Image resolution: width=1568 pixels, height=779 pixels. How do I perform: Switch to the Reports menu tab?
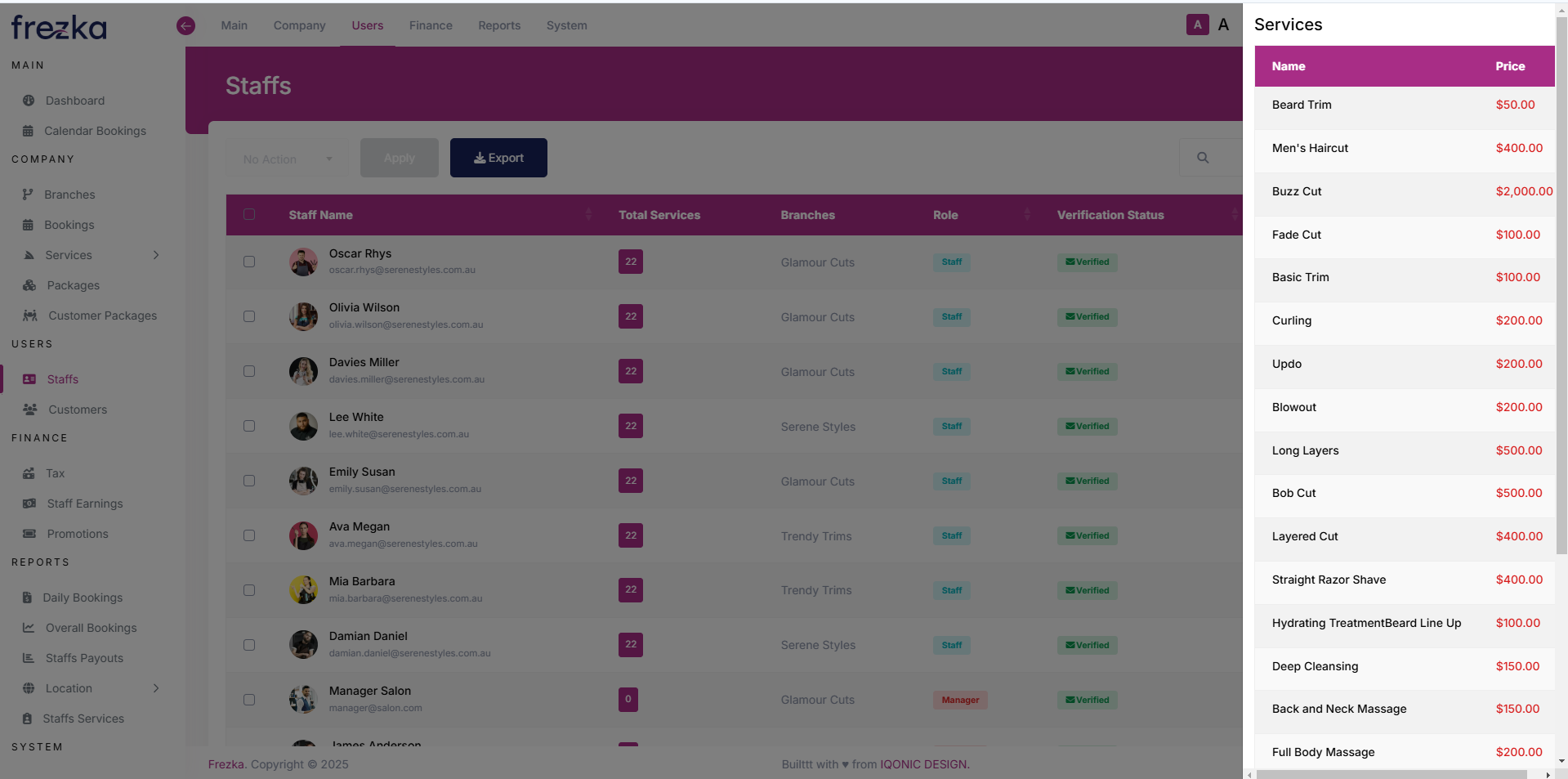coord(498,25)
